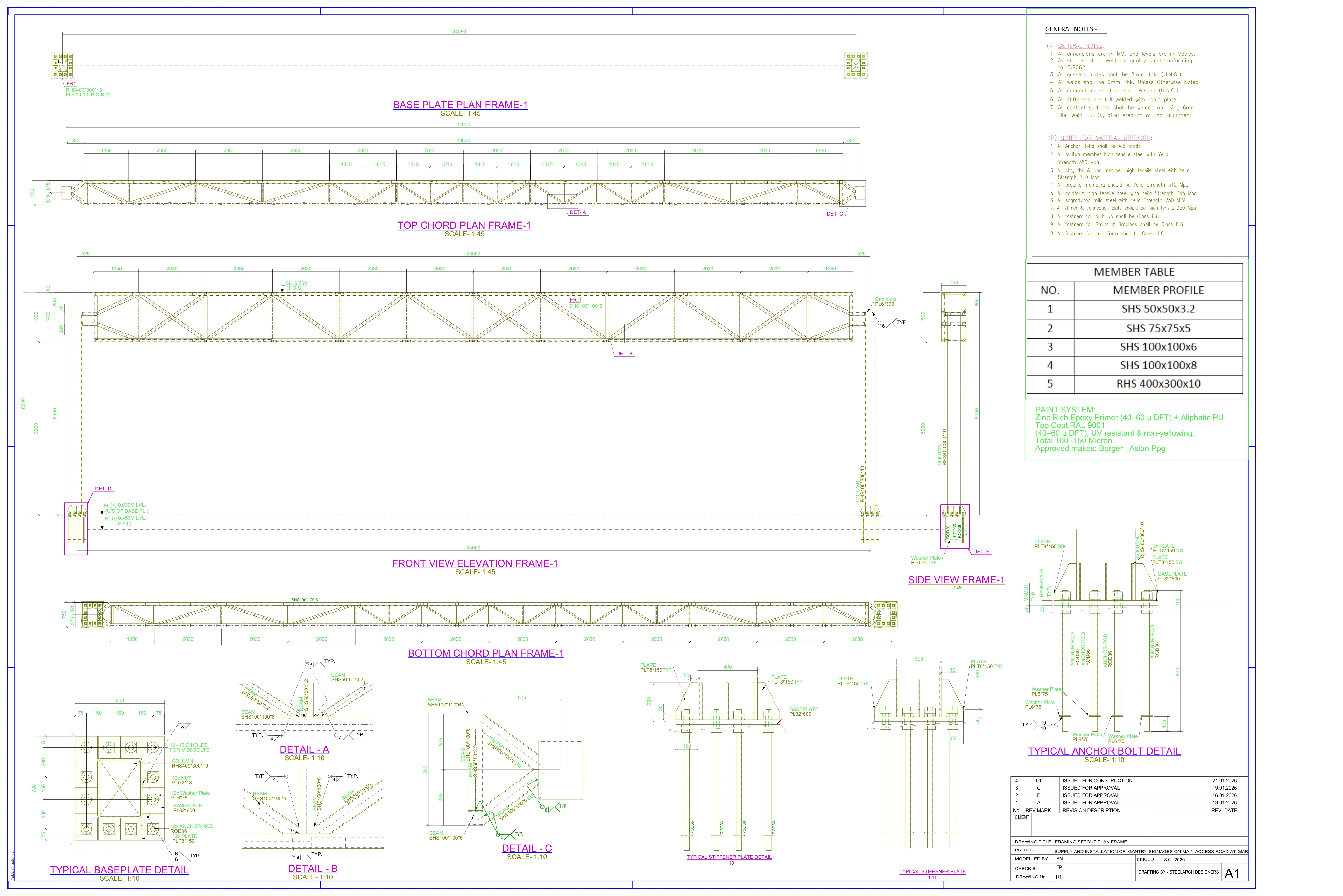Select the '(B) NOTES FOR MATERIAL STRENGTH' heading
The height and width of the screenshot is (896, 1343).
(x=1102, y=138)
